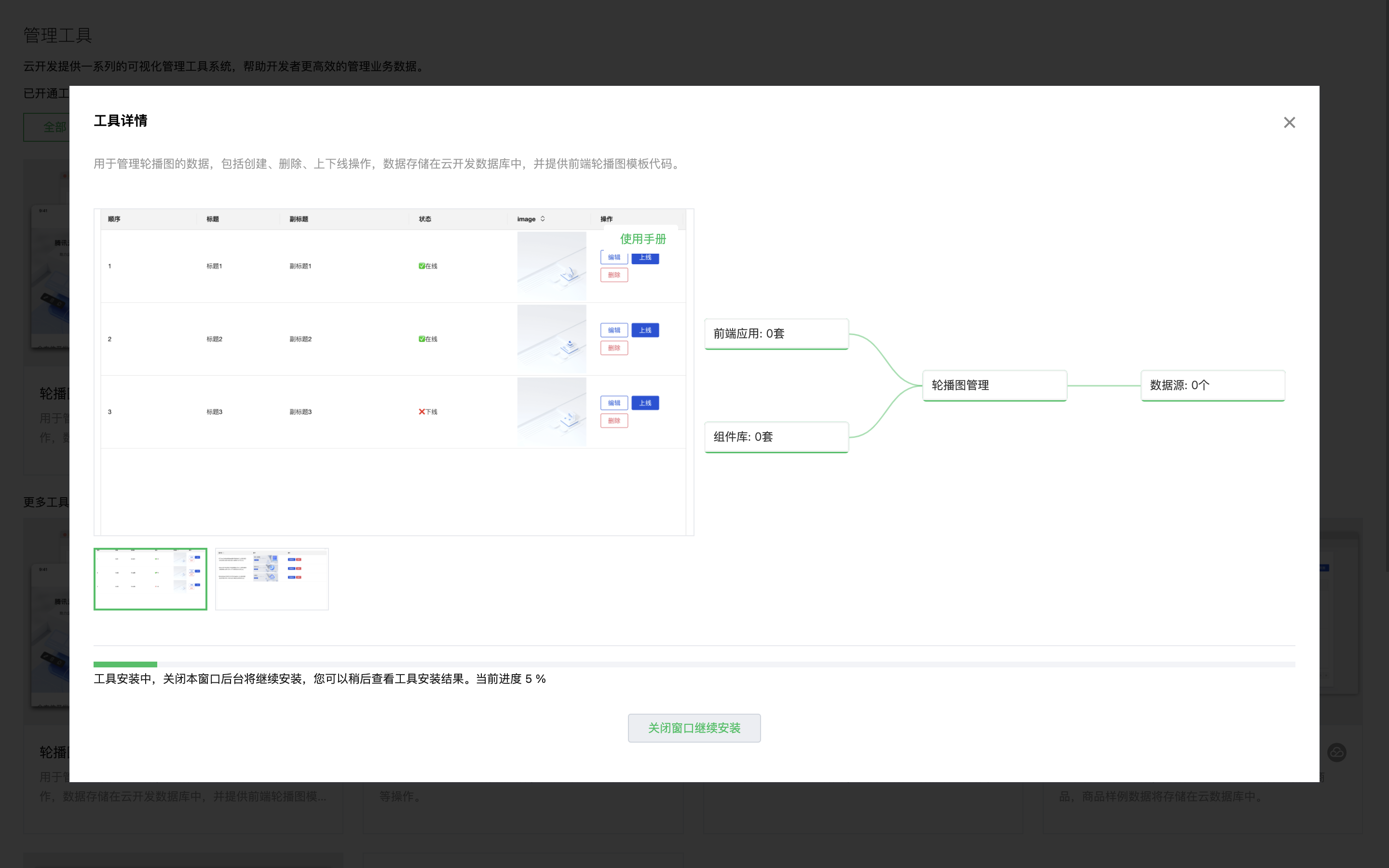Click 编辑 button in the 标题2 row
This screenshot has height=868, width=1389.
613,330
